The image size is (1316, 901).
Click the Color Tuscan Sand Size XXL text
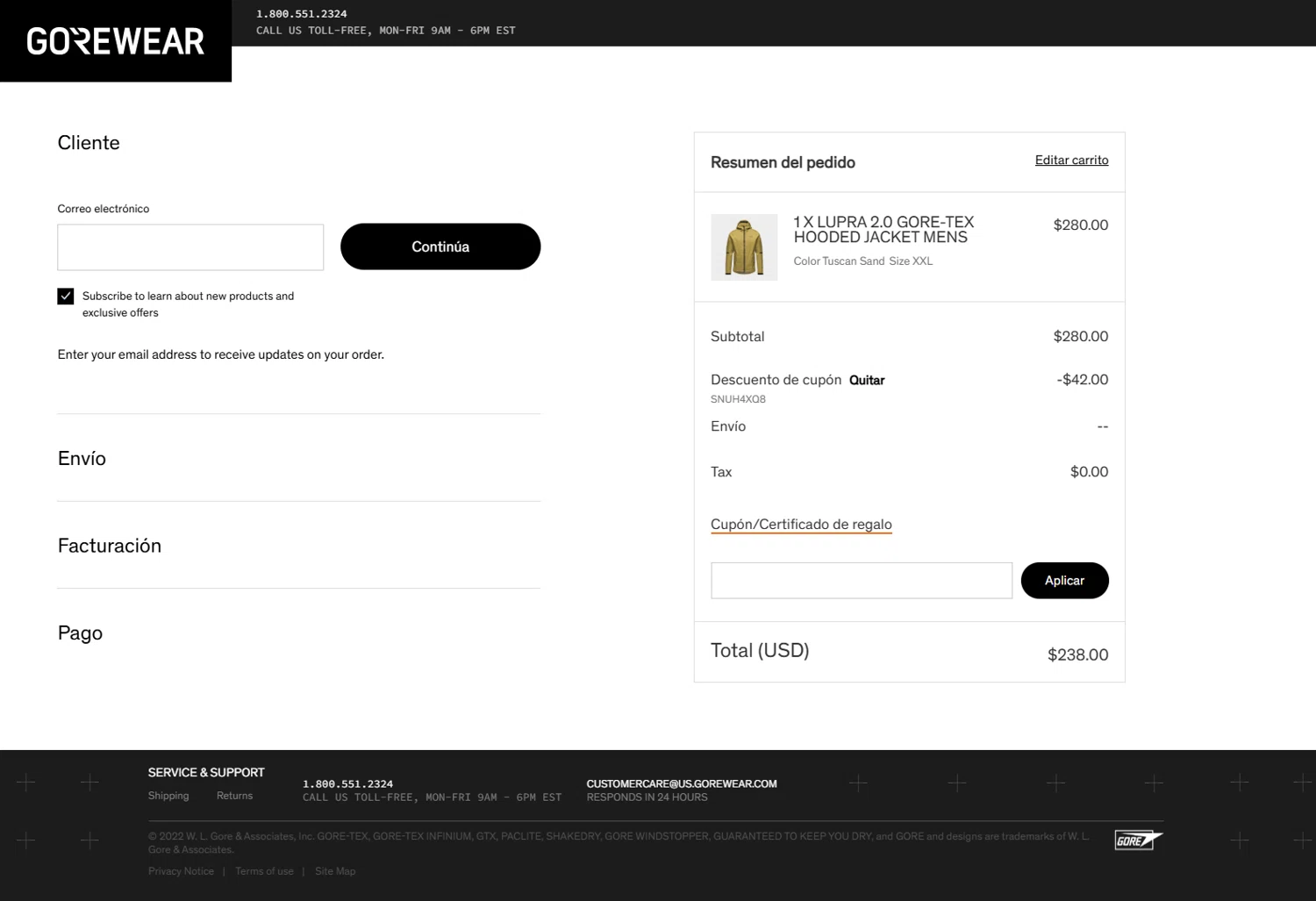(863, 261)
